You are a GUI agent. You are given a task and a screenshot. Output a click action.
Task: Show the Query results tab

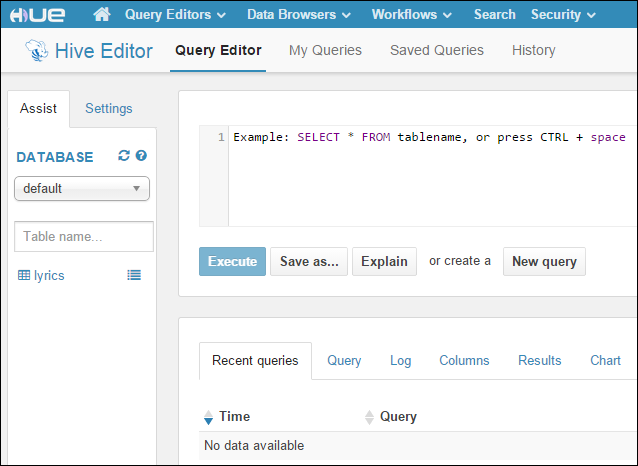[x=344, y=361]
